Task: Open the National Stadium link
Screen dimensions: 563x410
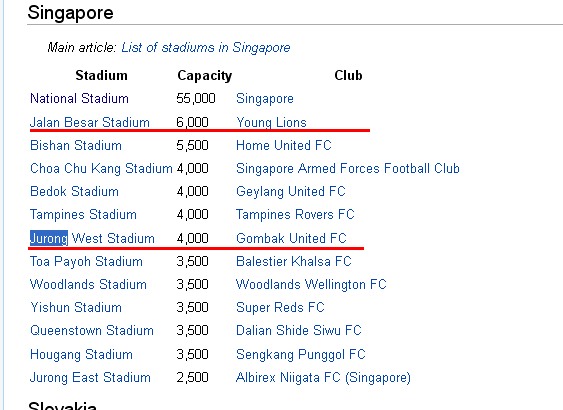Action: click(x=79, y=98)
